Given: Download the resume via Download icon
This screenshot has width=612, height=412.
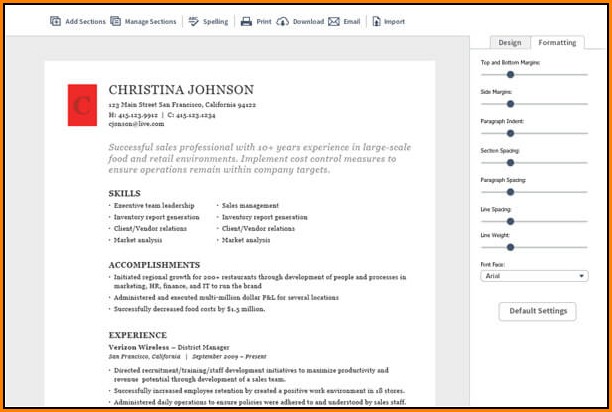Looking at the screenshot, I should [x=283, y=21].
